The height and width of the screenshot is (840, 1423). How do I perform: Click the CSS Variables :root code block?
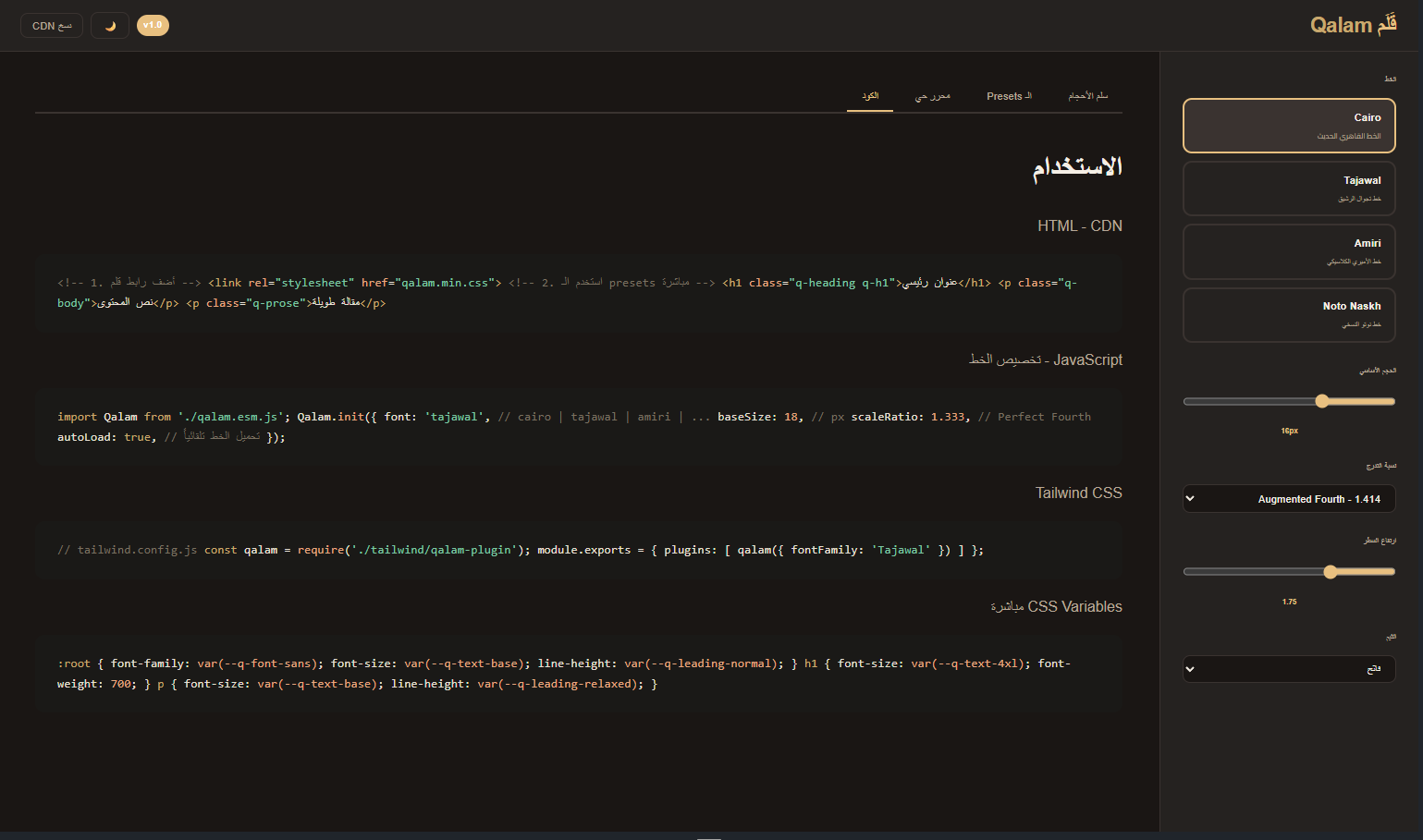pos(579,674)
